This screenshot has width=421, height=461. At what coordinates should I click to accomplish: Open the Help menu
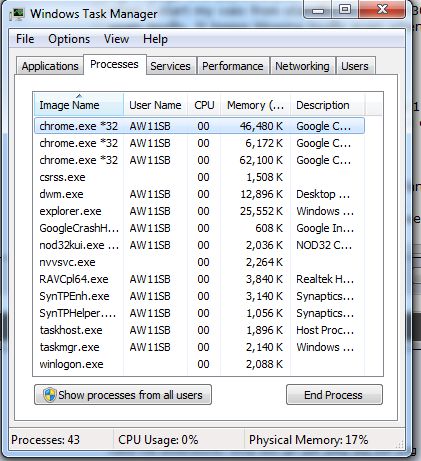tap(155, 39)
